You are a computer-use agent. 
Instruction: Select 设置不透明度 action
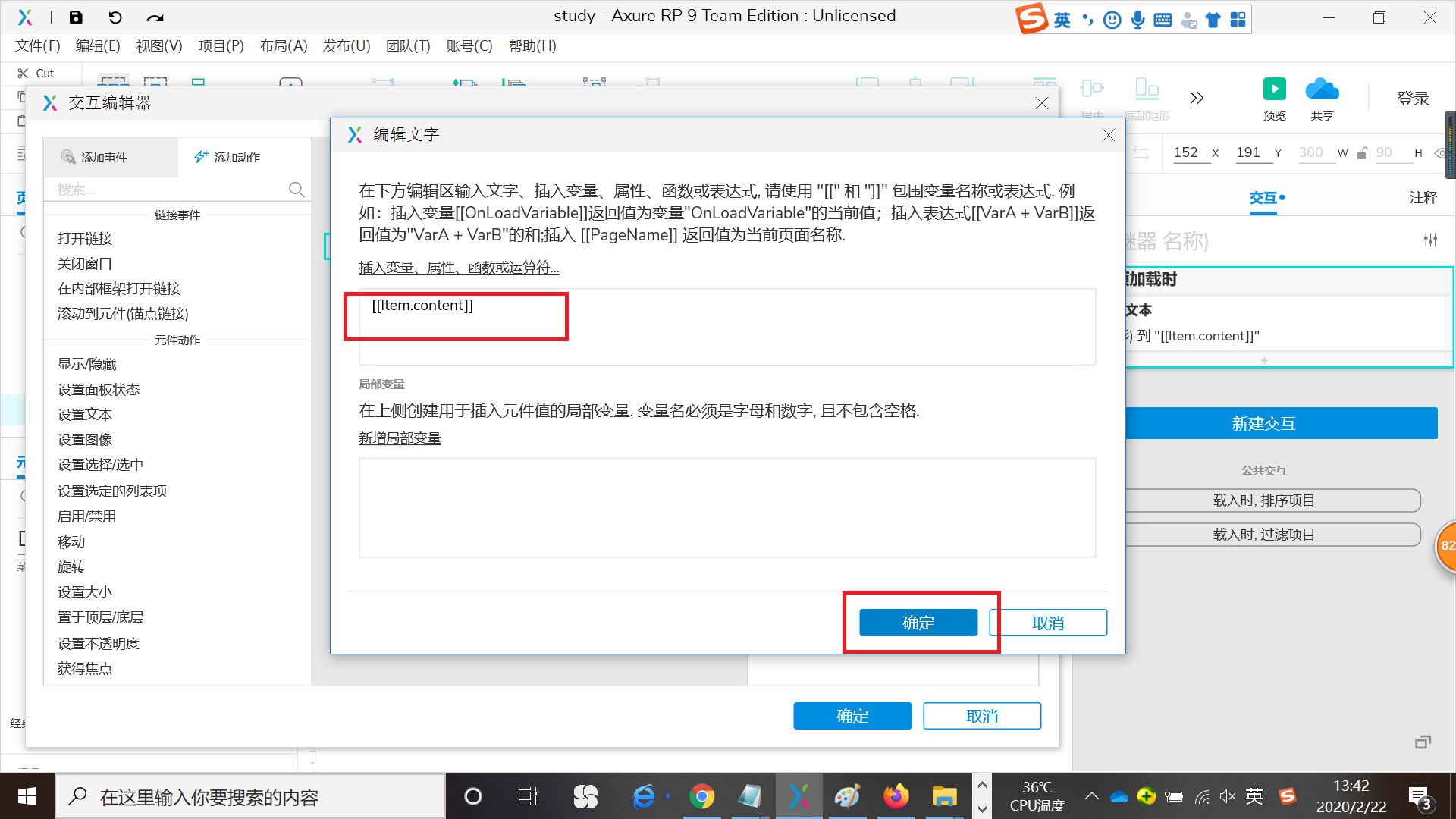[x=99, y=644]
